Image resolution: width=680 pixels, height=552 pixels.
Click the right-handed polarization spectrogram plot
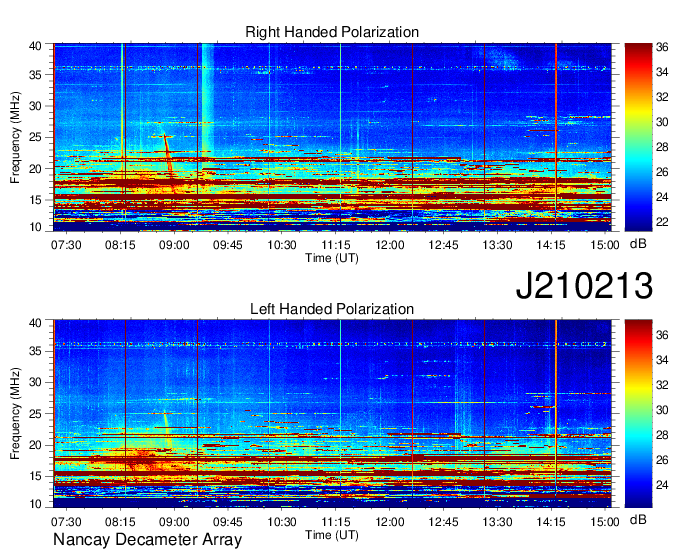tap(332, 137)
